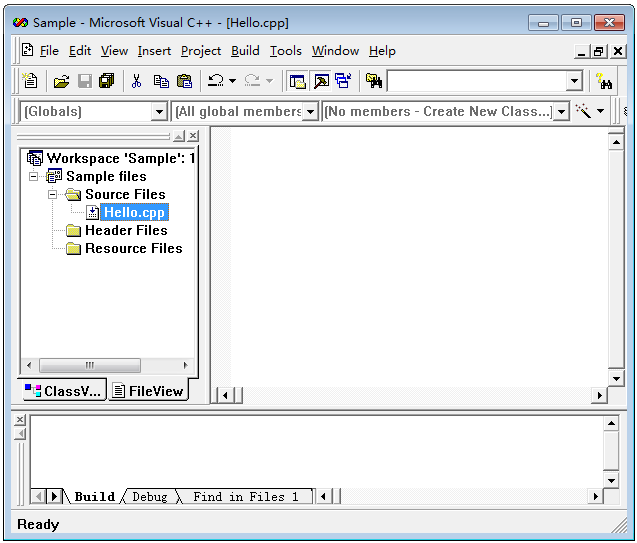The height and width of the screenshot is (543, 637).
Task: Open the Build menu
Action: (245, 51)
